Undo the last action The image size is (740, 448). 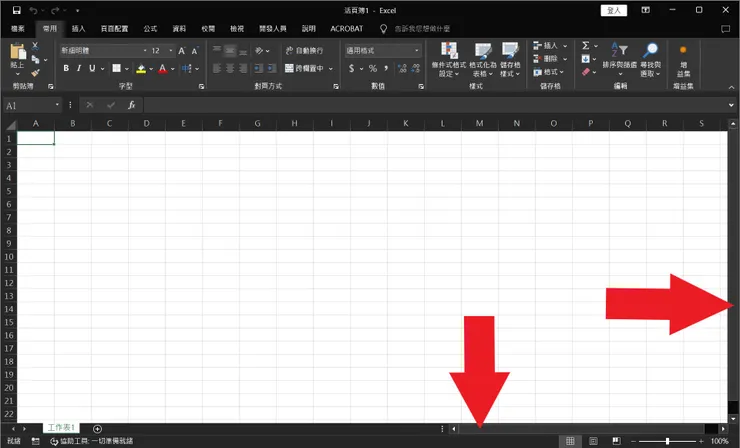click(x=33, y=10)
